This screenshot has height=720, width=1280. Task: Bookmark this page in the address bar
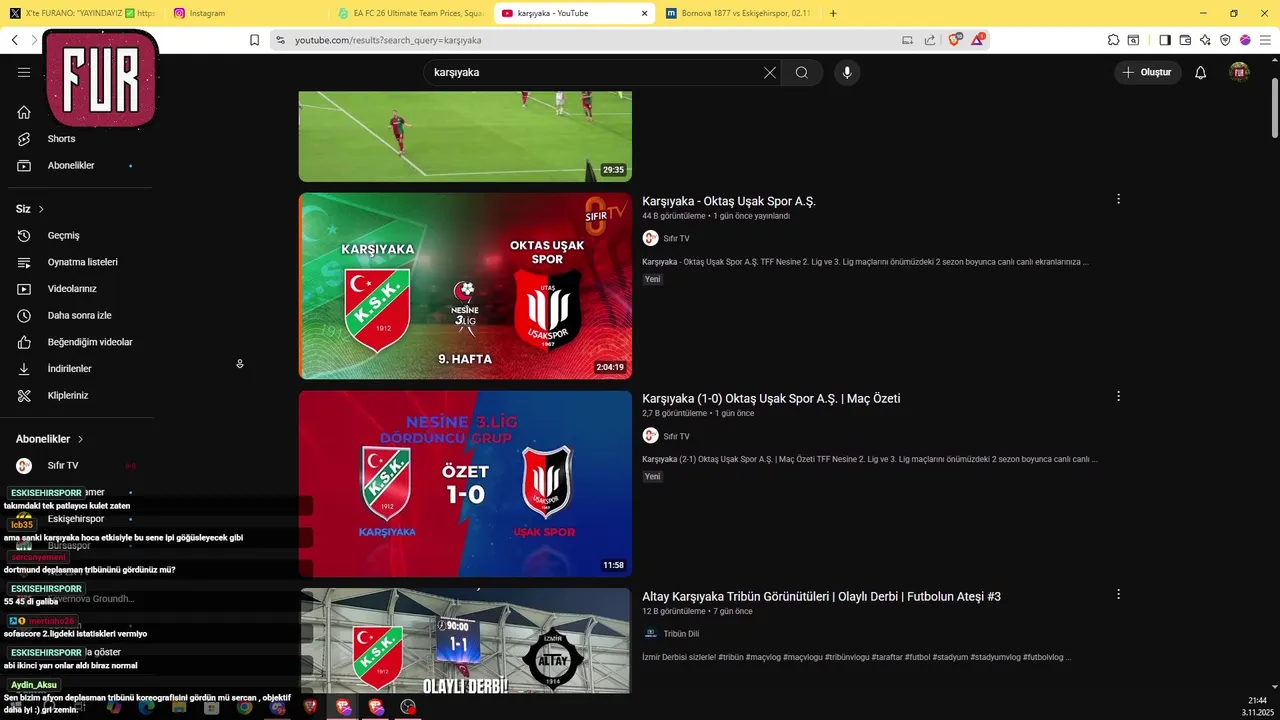click(x=254, y=40)
